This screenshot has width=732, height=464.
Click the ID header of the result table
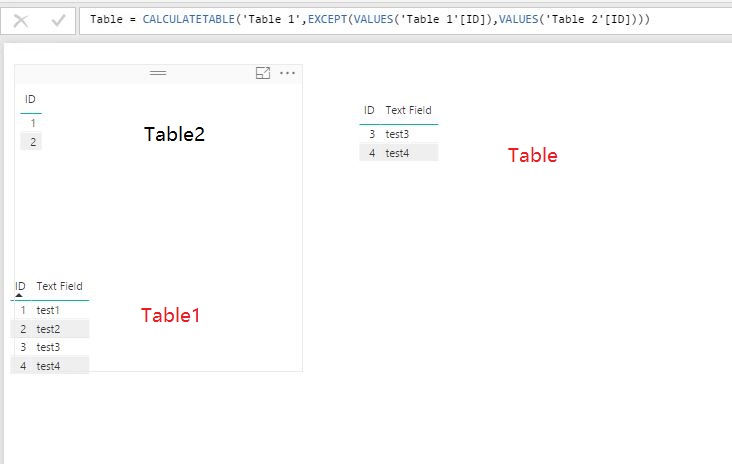[x=369, y=110]
